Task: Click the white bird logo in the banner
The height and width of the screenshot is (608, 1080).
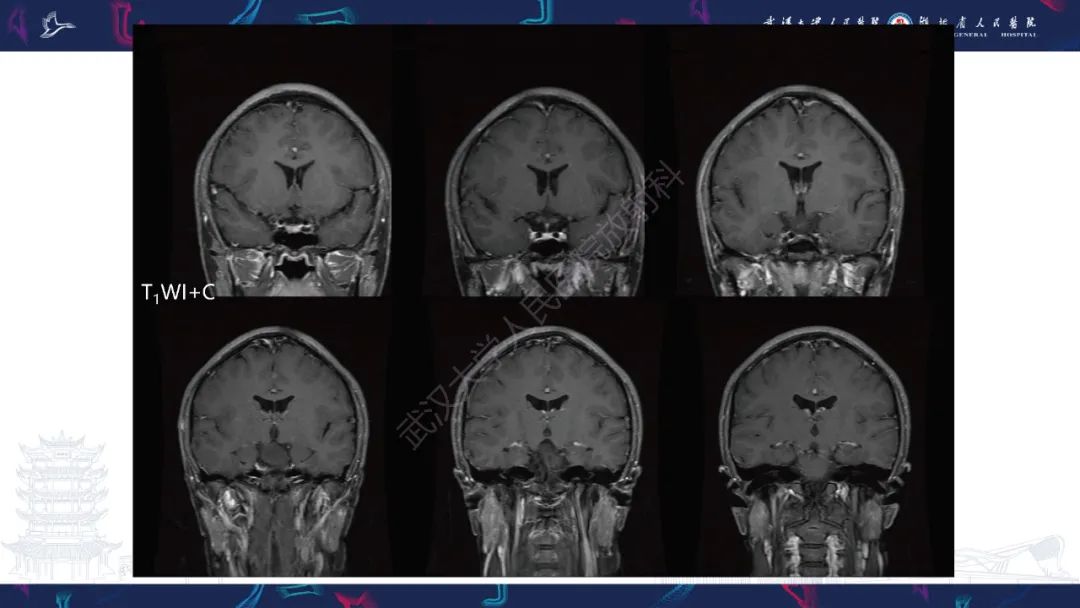Action: tap(57, 25)
